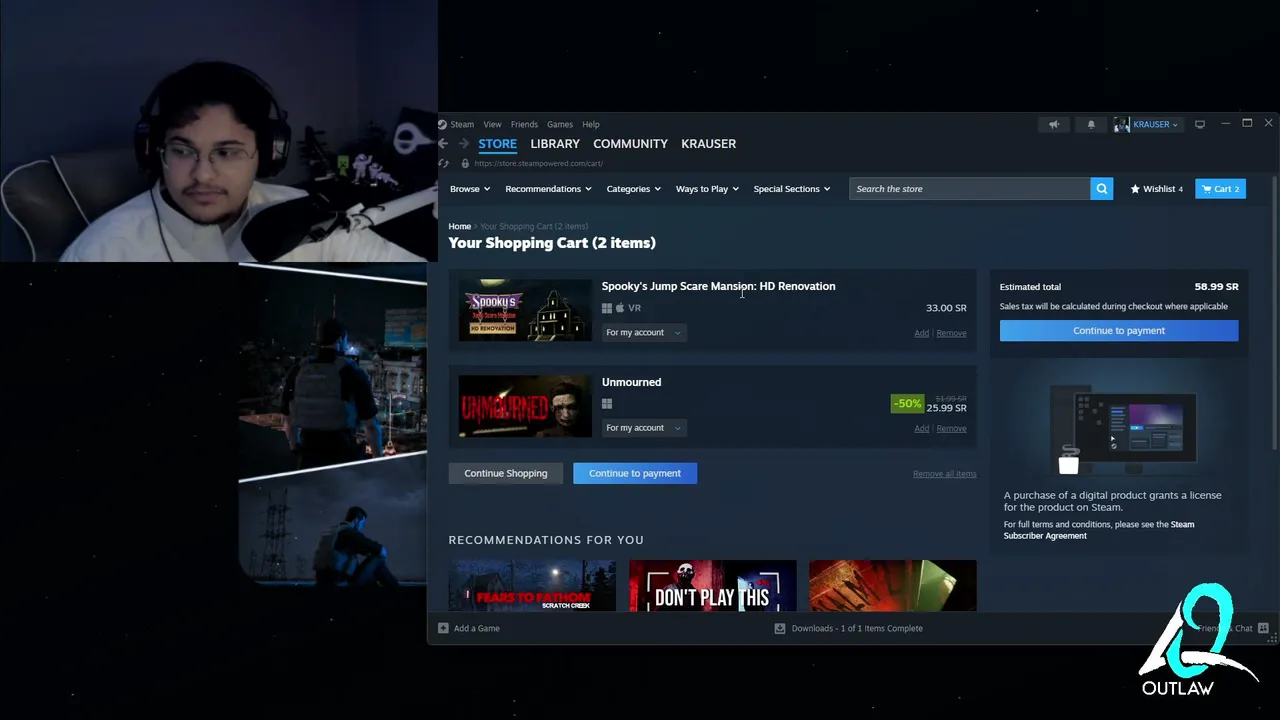Click the padlock icon beside the URL
This screenshot has height=720, width=1280.
[x=465, y=163]
